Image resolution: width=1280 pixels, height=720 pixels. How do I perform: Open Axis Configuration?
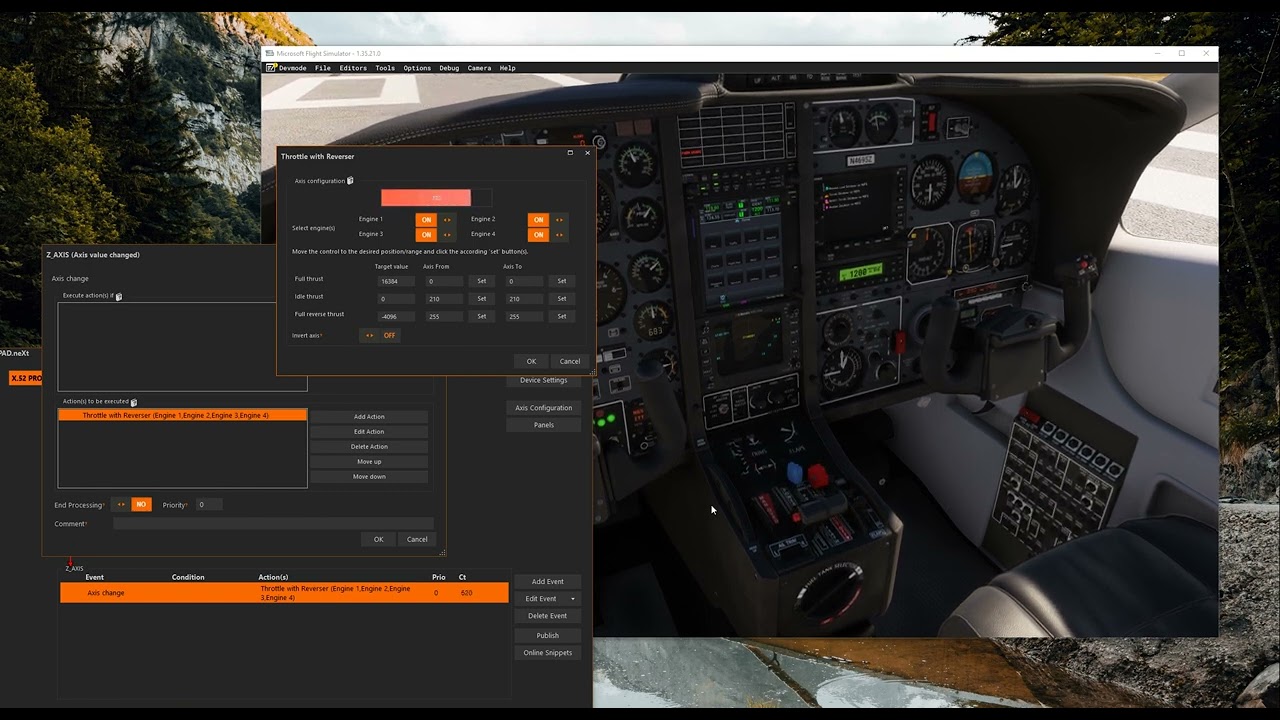click(x=544, y=408)
